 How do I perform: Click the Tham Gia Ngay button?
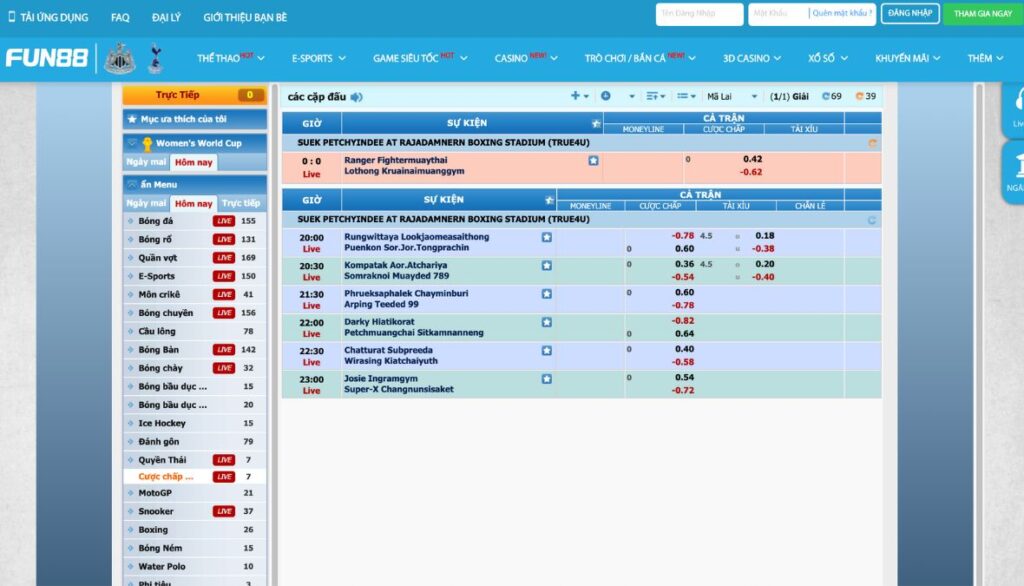click(x=982, y=14)
